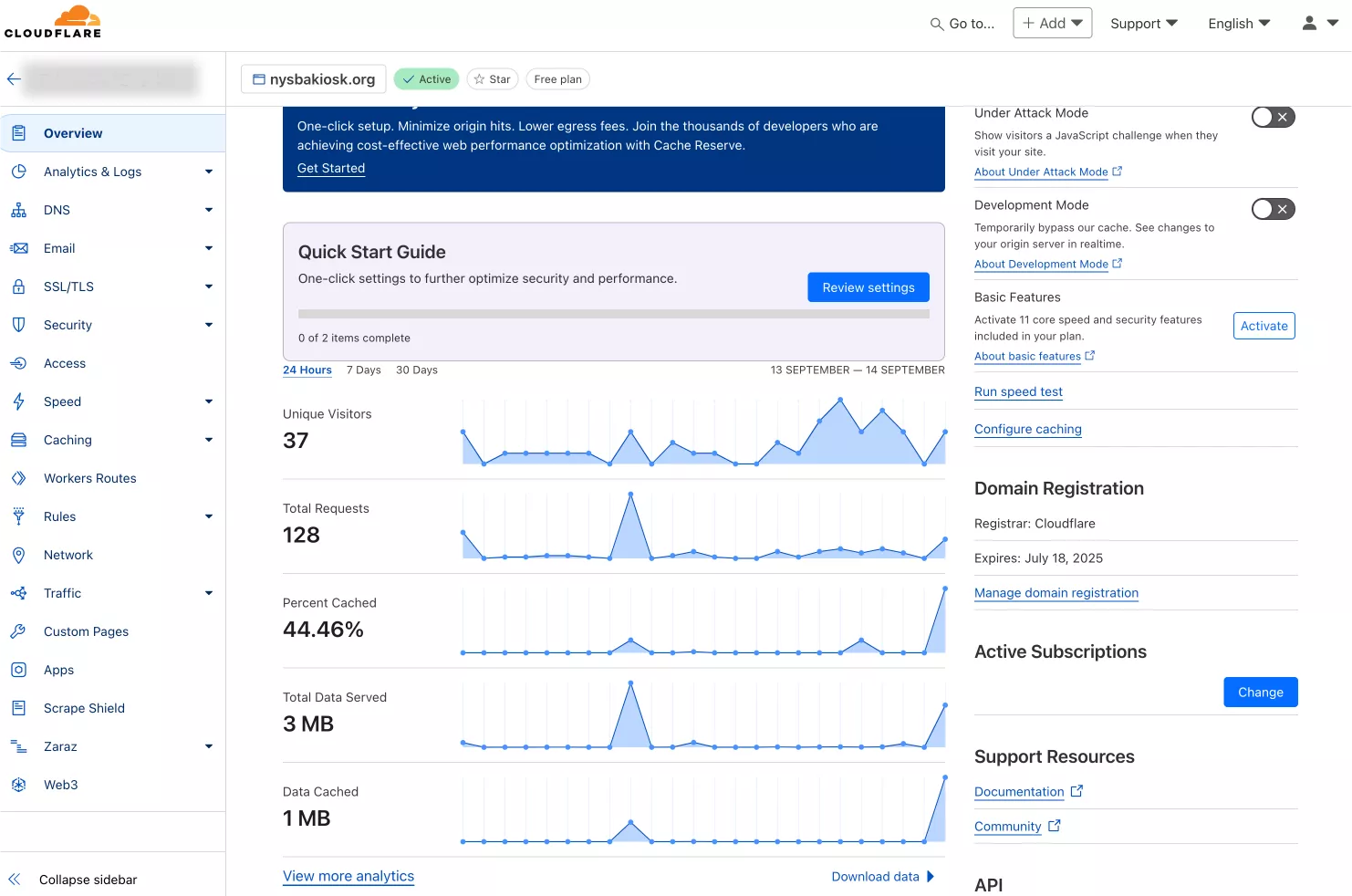1352x896 pixels.
Task: Open the user account icon menu
Action: [x=1319, y=24]
